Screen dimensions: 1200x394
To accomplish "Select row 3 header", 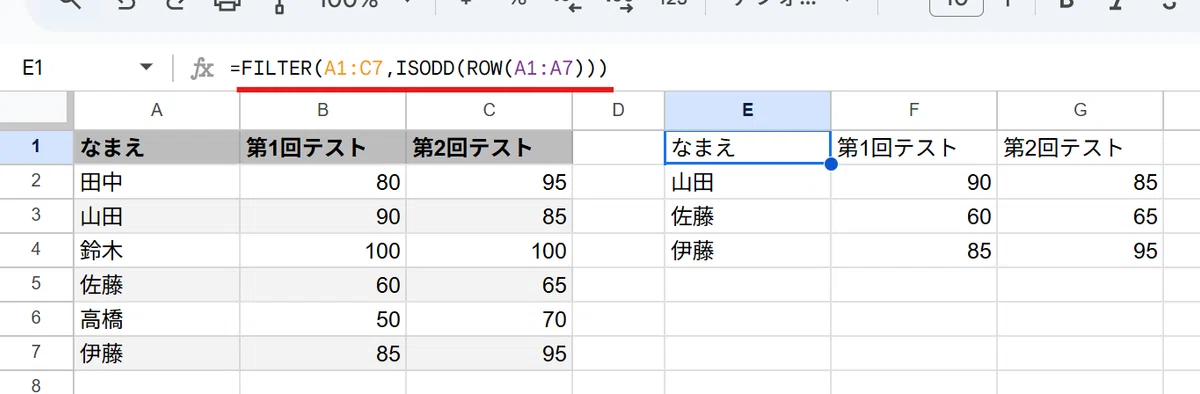I will [36, 216].
